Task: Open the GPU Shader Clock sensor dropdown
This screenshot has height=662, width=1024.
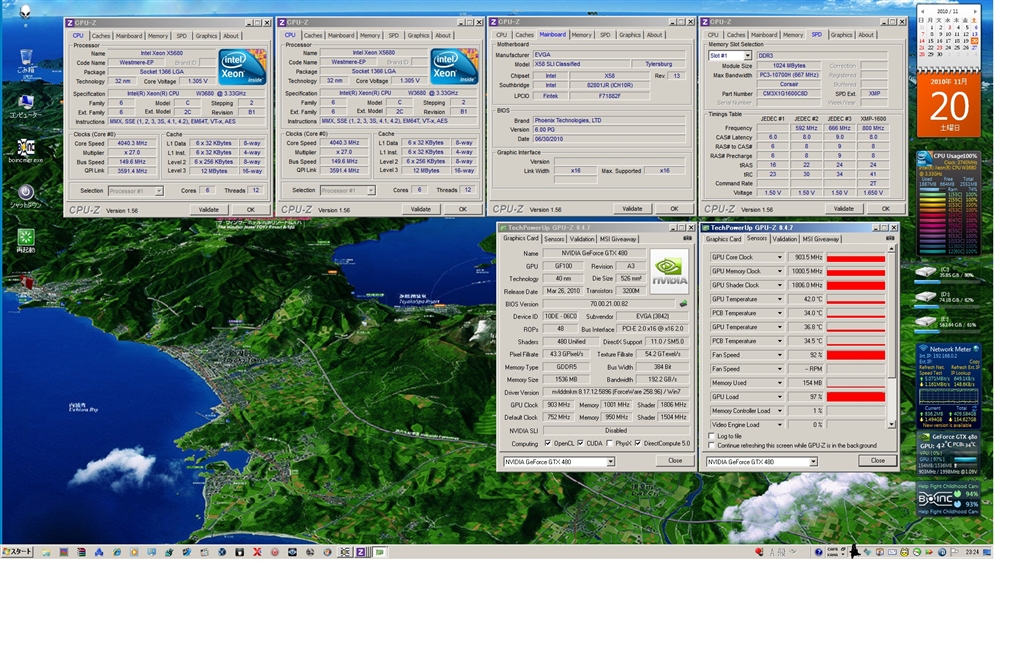Action: coord(779,285)
